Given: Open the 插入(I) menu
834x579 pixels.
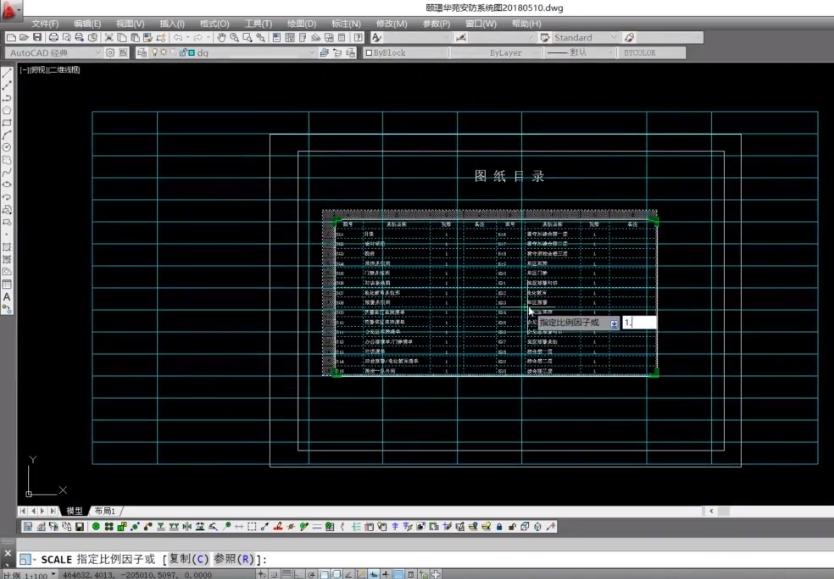Looking at the screenshot, I should [172, 23].
